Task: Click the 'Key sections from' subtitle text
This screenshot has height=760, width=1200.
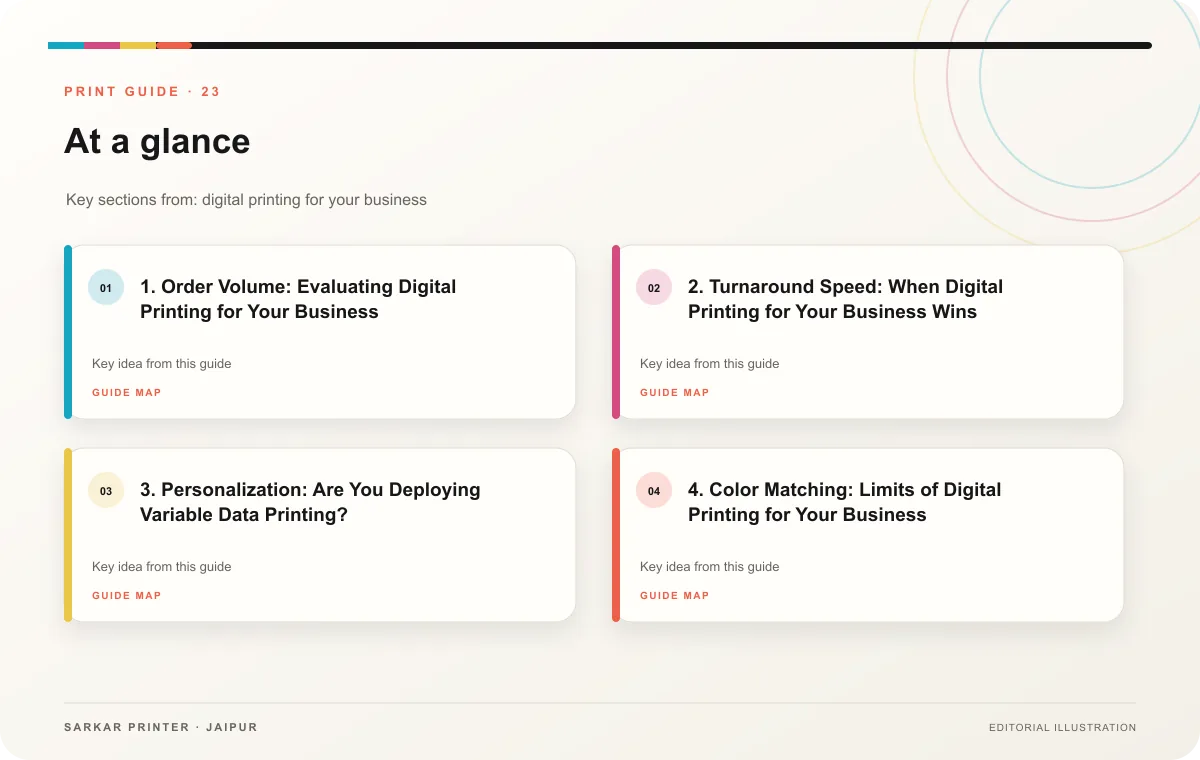Action: point(246,200)
